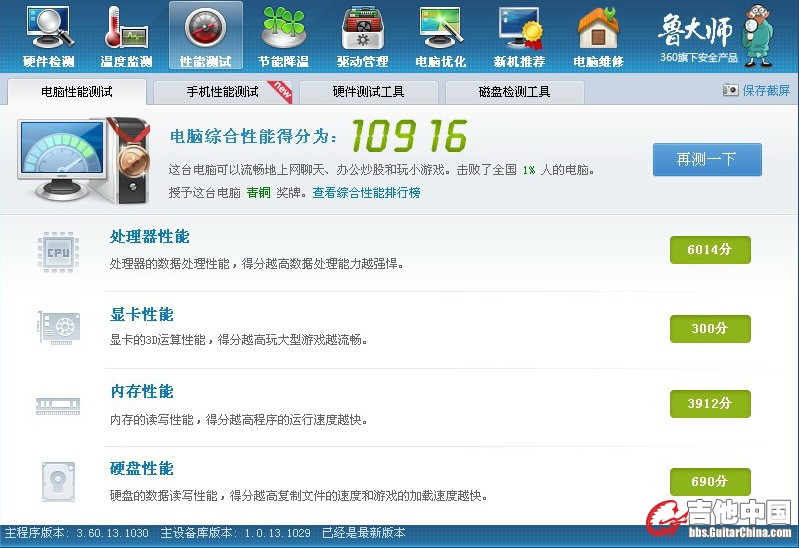Open the 查看综合性能排行榜 ranking link
This screenshot has height=548, width=799.
click(x=366, y=193)
